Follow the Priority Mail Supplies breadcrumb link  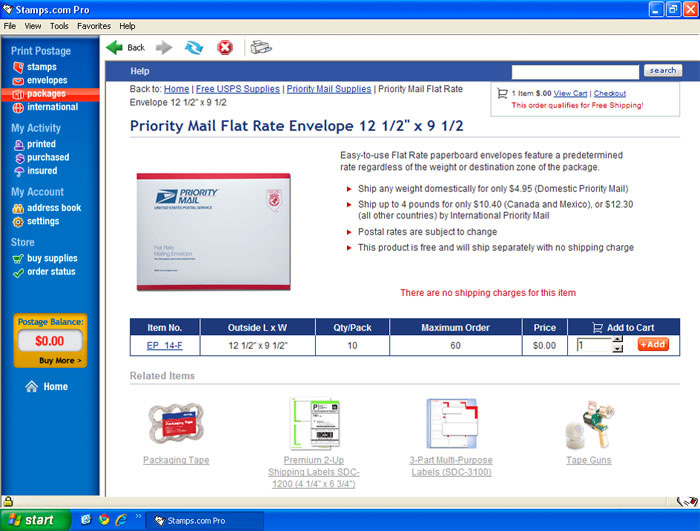(x=329, y=89)
